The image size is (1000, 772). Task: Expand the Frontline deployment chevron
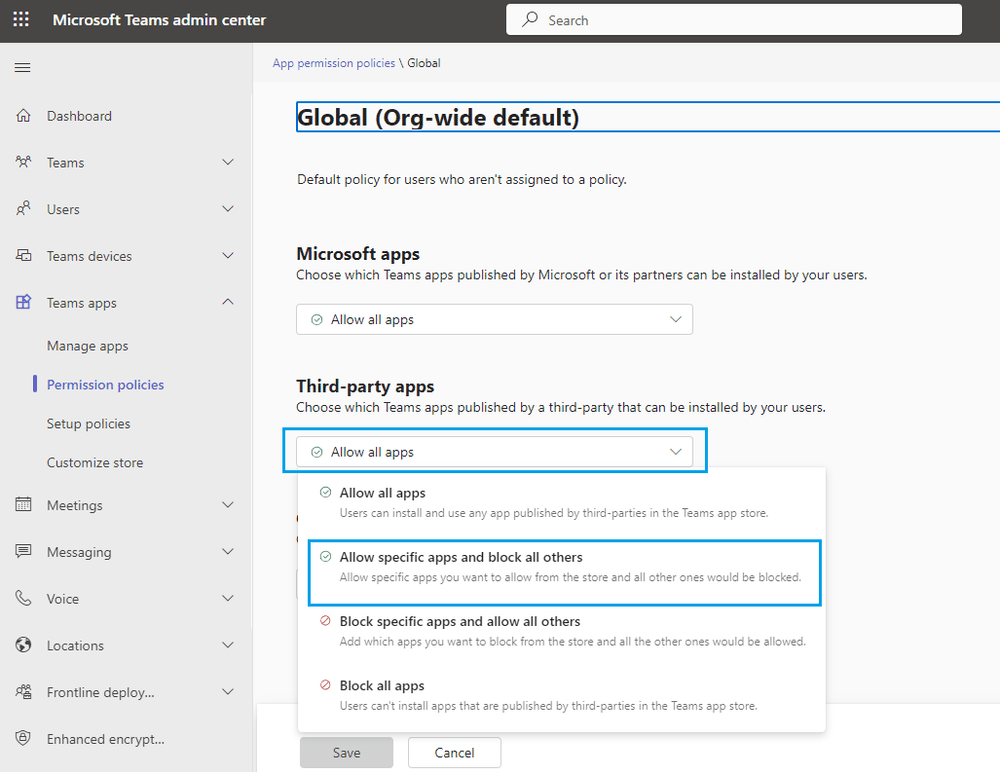(x=228, y=692)
